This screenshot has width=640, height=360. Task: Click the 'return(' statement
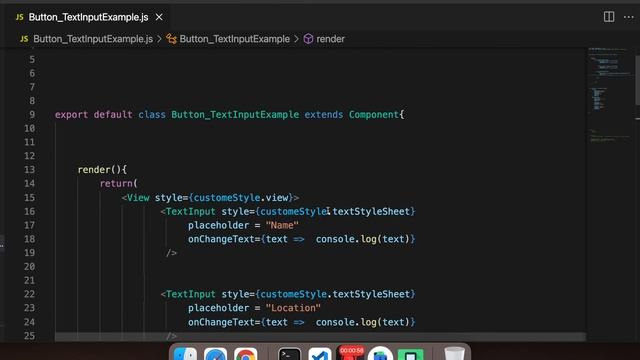tap(119, 184)
